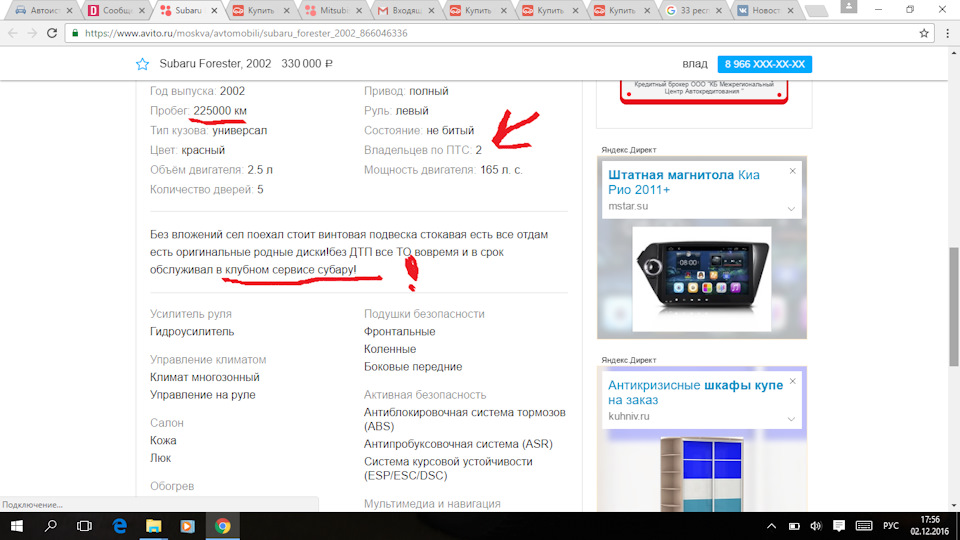The width and height of the screenshot is (960, 540).
Task: Open the clock and date in taskbar
Action: [929, 526]
